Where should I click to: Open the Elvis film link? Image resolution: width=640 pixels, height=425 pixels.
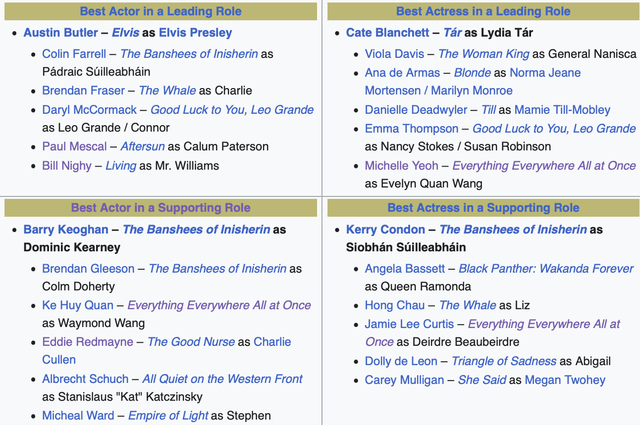click(x=125, y=33)
